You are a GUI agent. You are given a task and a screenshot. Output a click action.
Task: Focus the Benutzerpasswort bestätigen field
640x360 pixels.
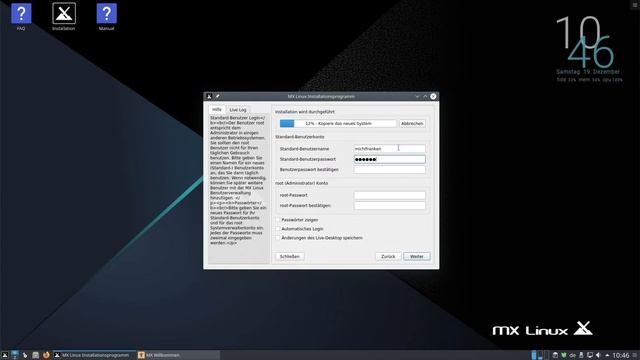tap(389, 169)
